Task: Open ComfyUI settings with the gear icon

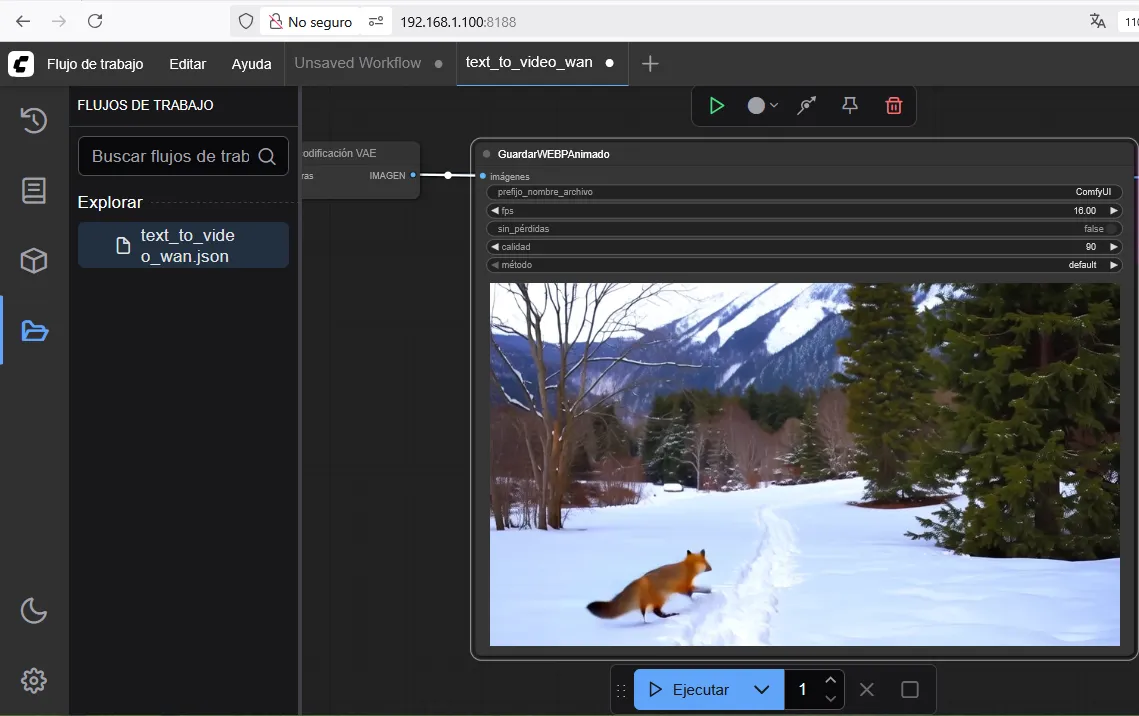Action: 34,680
